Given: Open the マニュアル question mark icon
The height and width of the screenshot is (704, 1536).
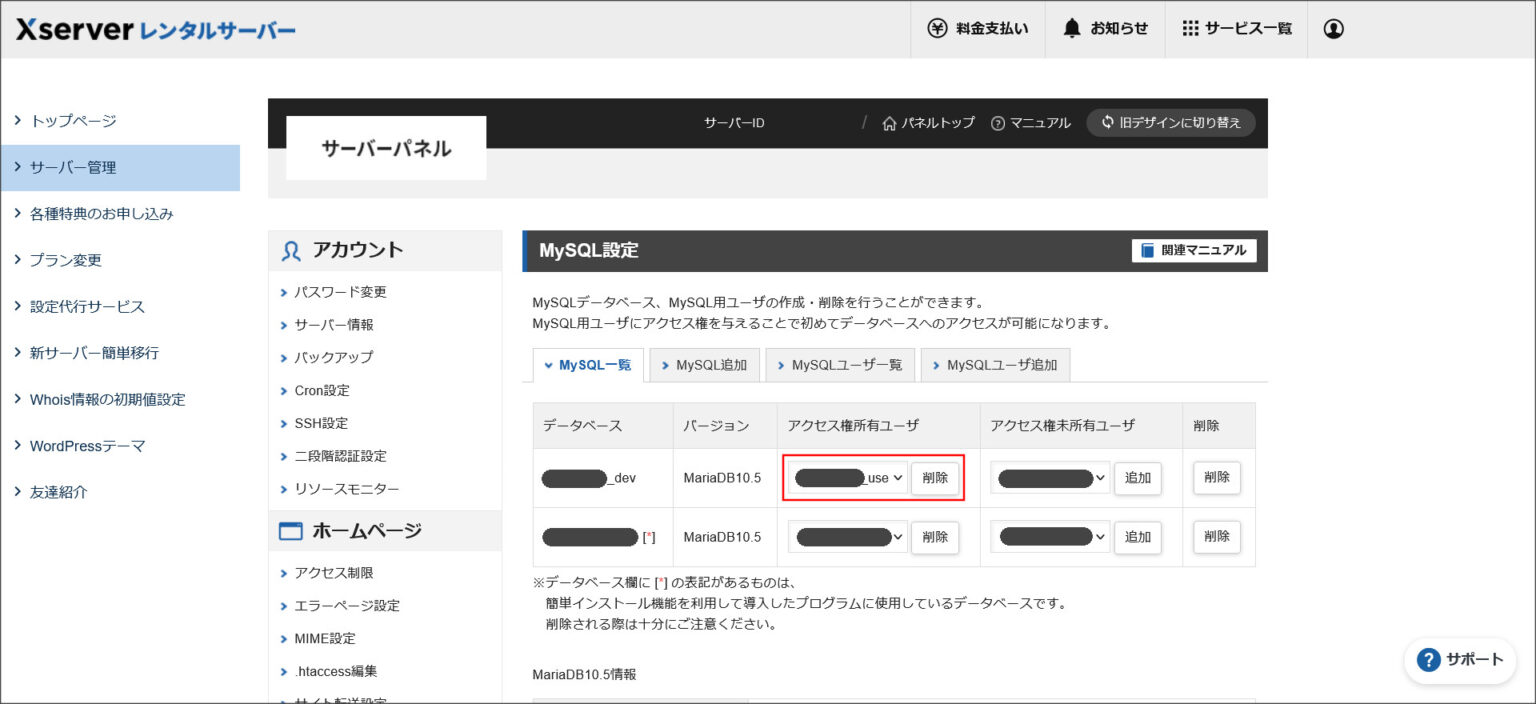Looking at the screenshot, I should click(x=997, y=122).
